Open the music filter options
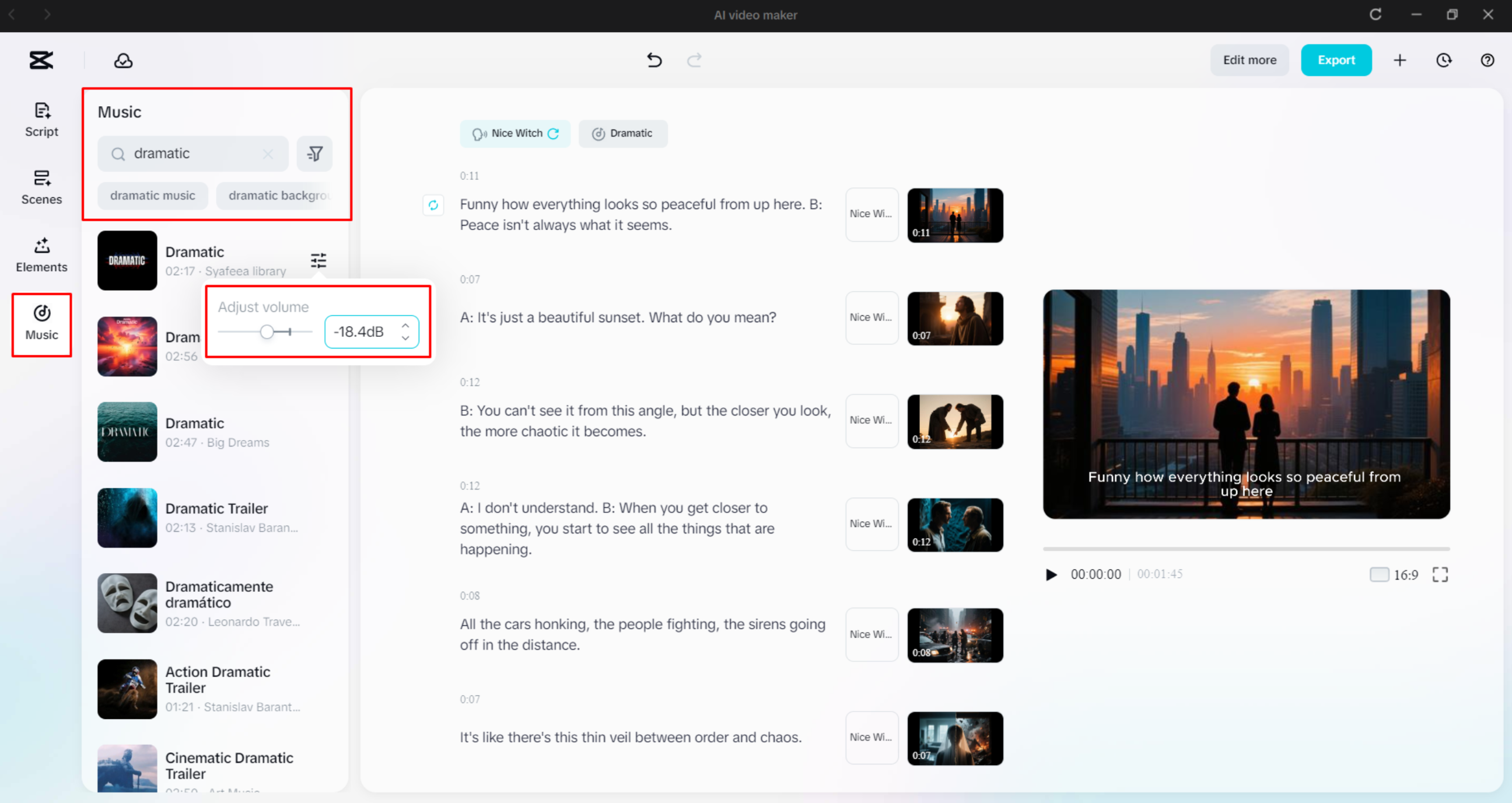The width and height of the screenshot is (1512, 803). (x=314, y=153)
